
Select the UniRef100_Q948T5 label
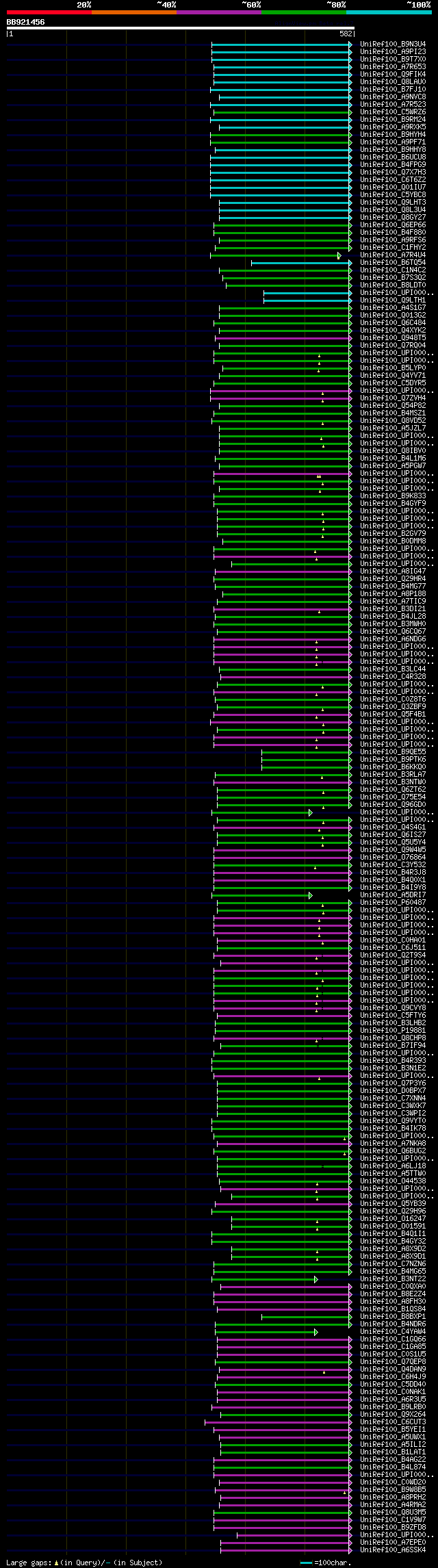coord(393,338)
